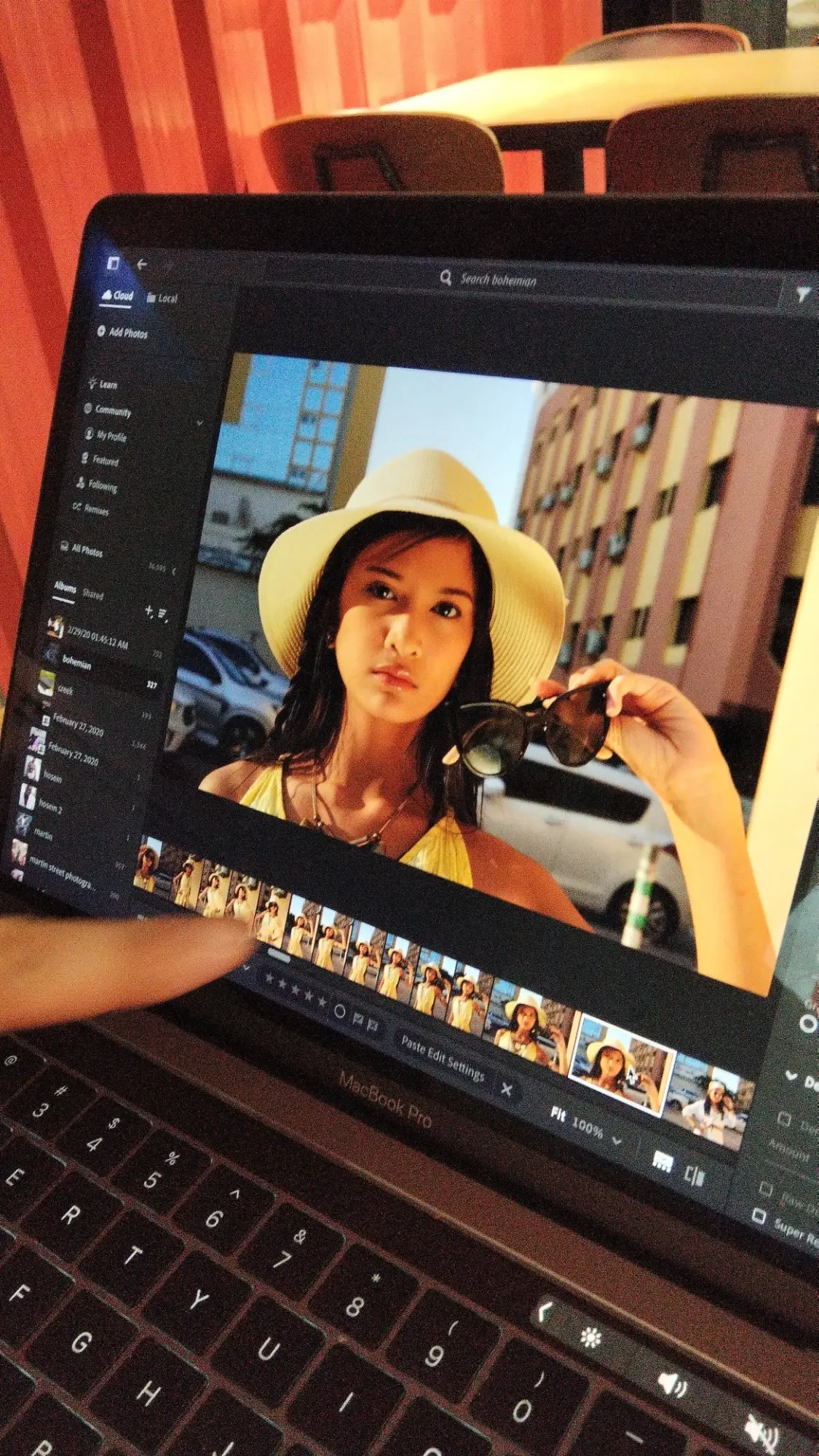Click Paste Edit Settings

click(x=443, y=1059)
